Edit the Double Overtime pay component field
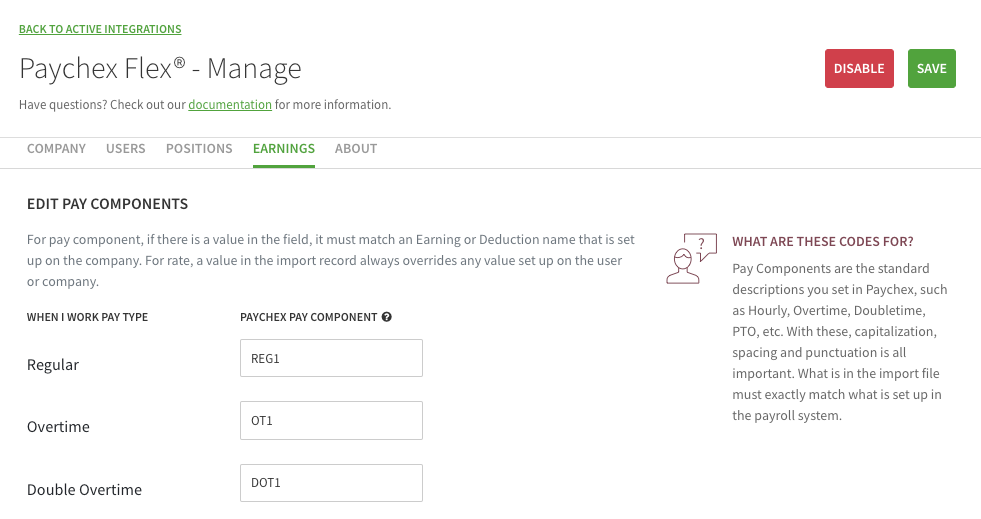The height and width of the screenshot is (519, 981). point(332,483)
